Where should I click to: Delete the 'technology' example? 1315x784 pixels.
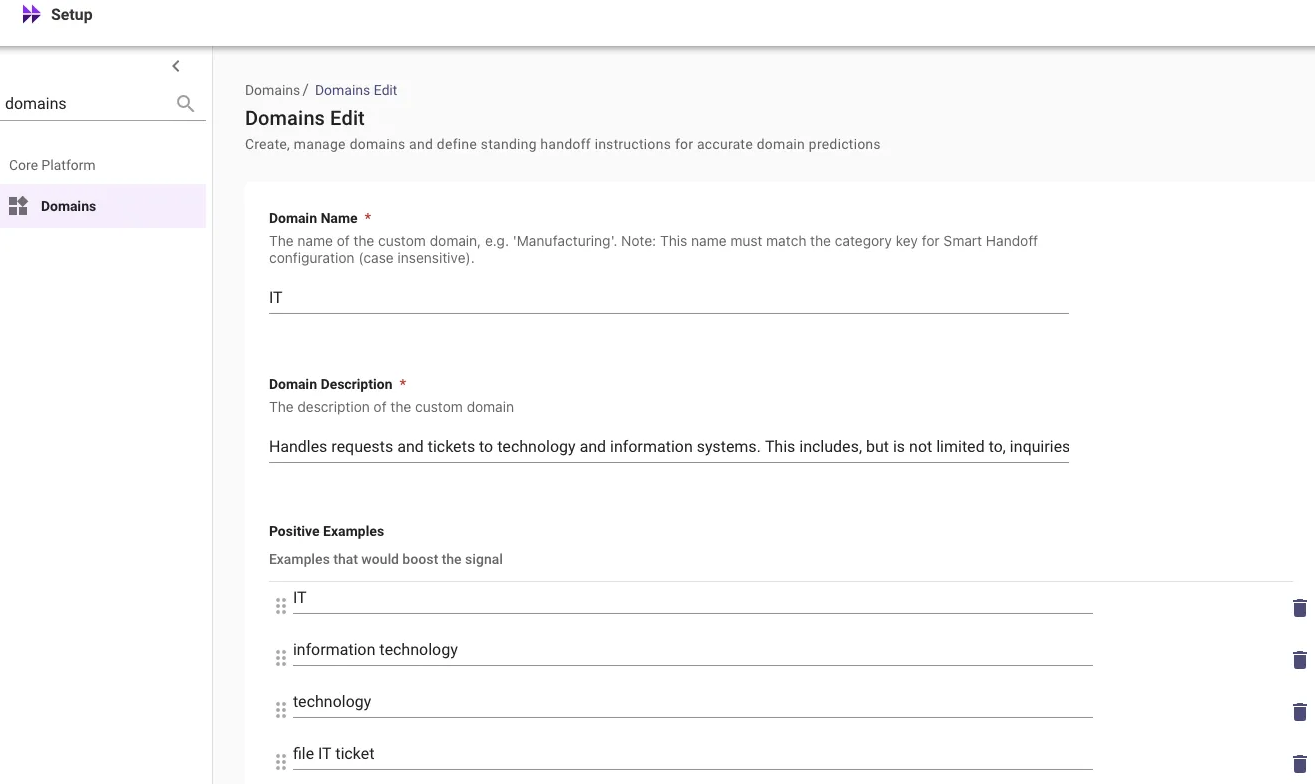(1300, 712)
